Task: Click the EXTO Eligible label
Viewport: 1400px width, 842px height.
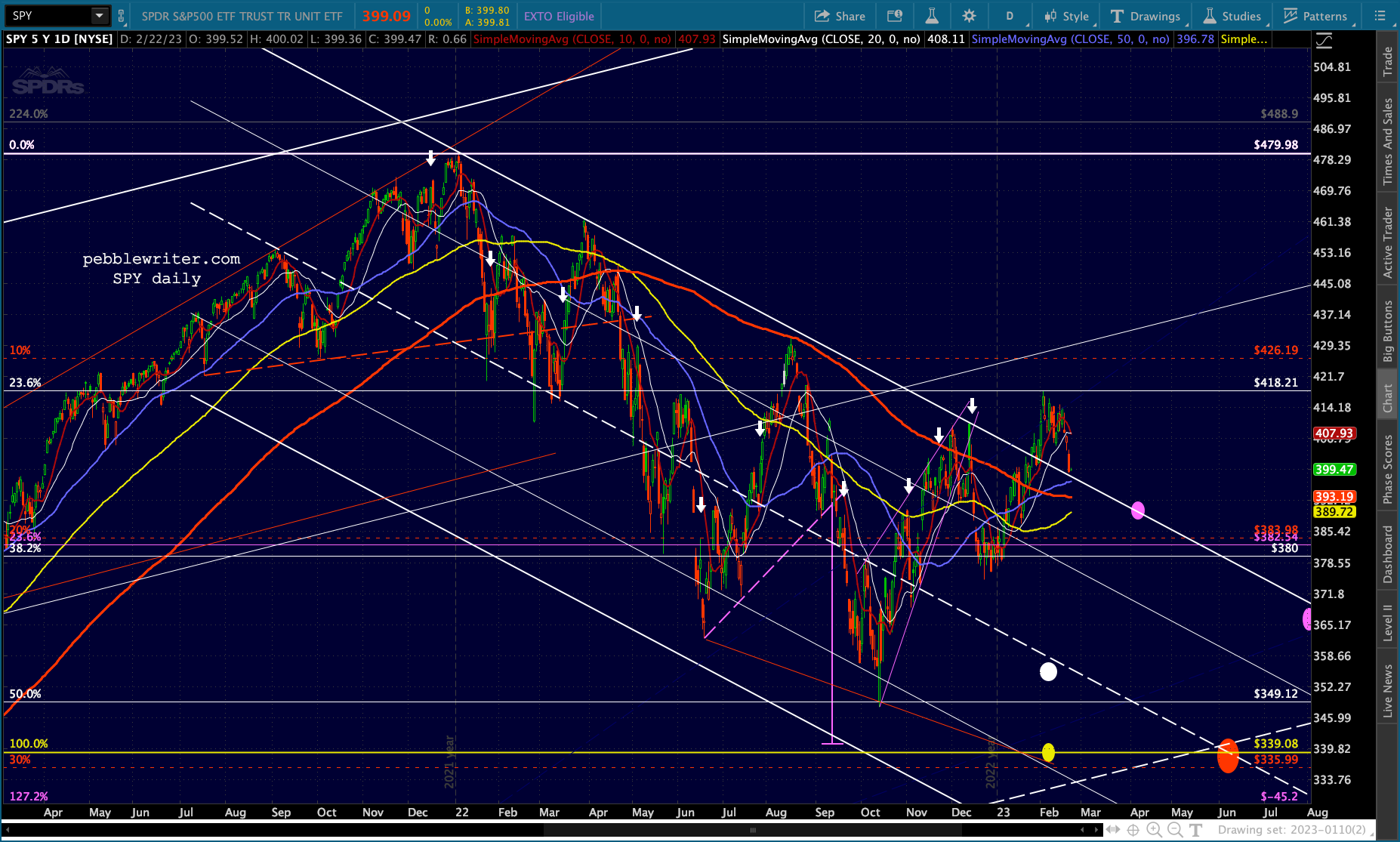Action: [559, 16]
